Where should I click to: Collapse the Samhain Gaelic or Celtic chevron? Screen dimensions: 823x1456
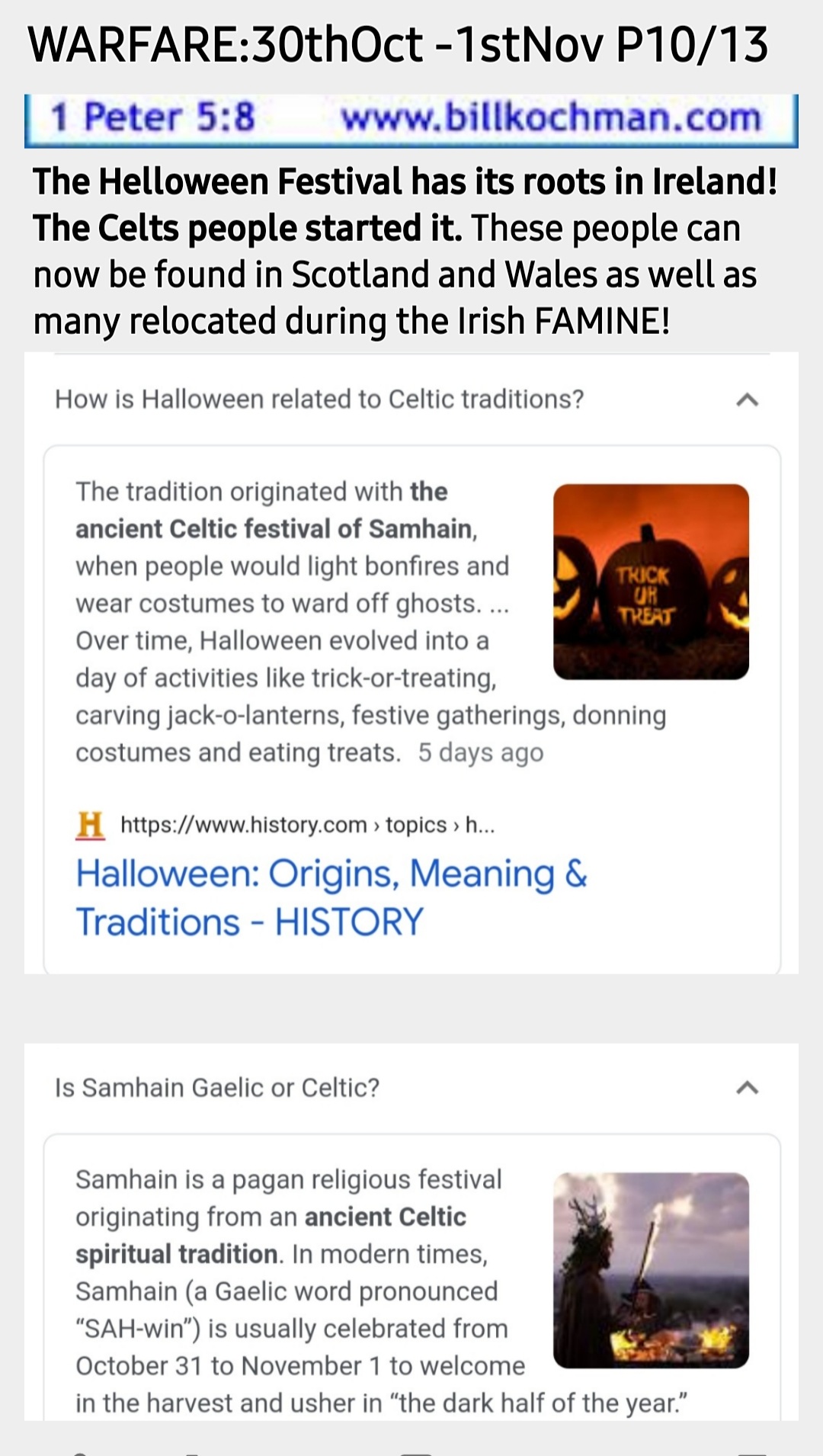[748, 1088]
